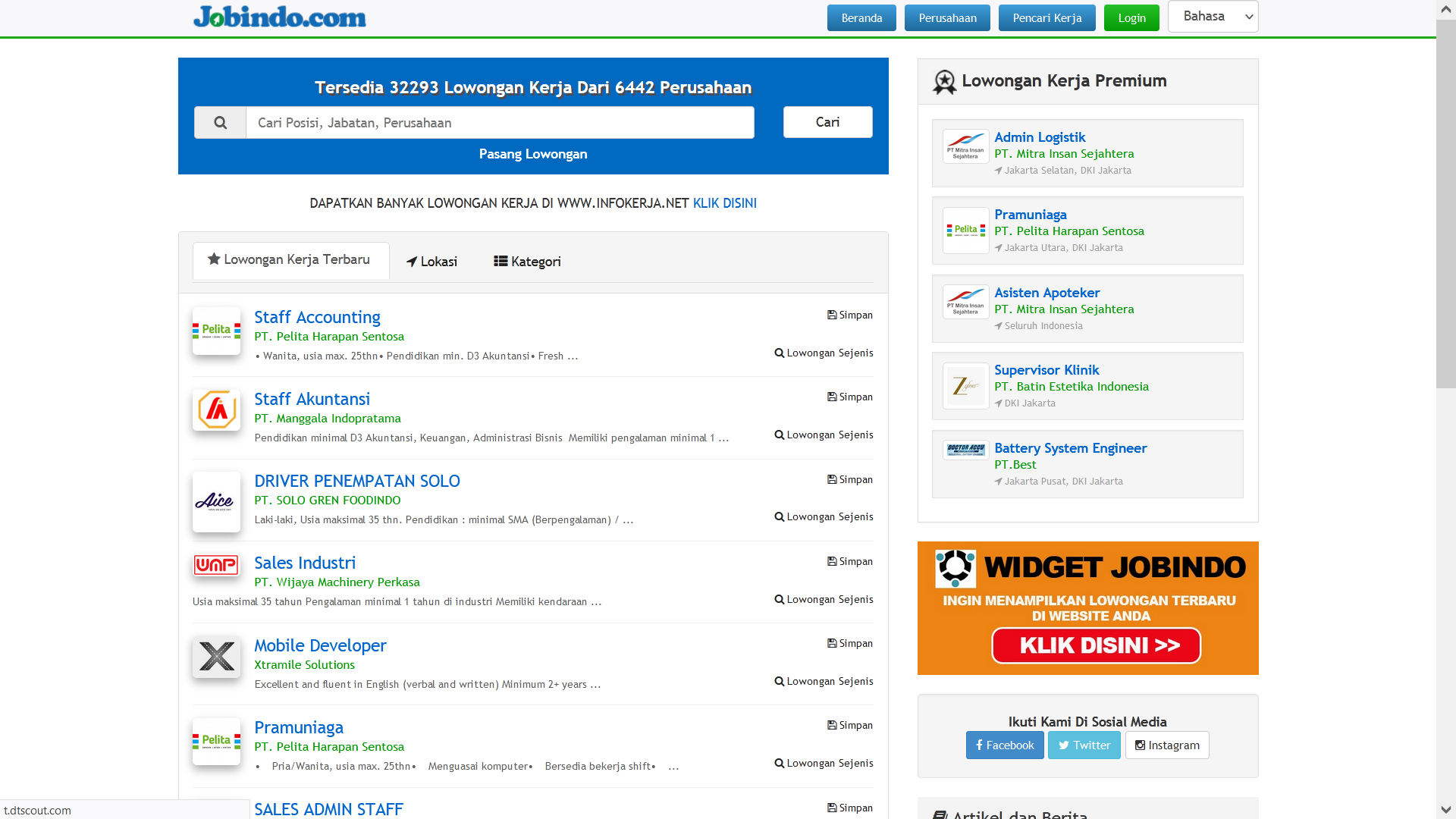
Task: Click KLIK DISINI infokerja link
Action: (724, 203)
